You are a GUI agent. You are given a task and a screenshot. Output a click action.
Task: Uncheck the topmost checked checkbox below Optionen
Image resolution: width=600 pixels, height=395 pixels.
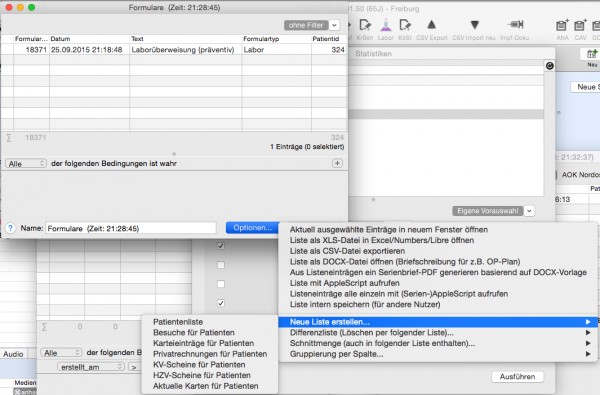(x=221, y=246)
